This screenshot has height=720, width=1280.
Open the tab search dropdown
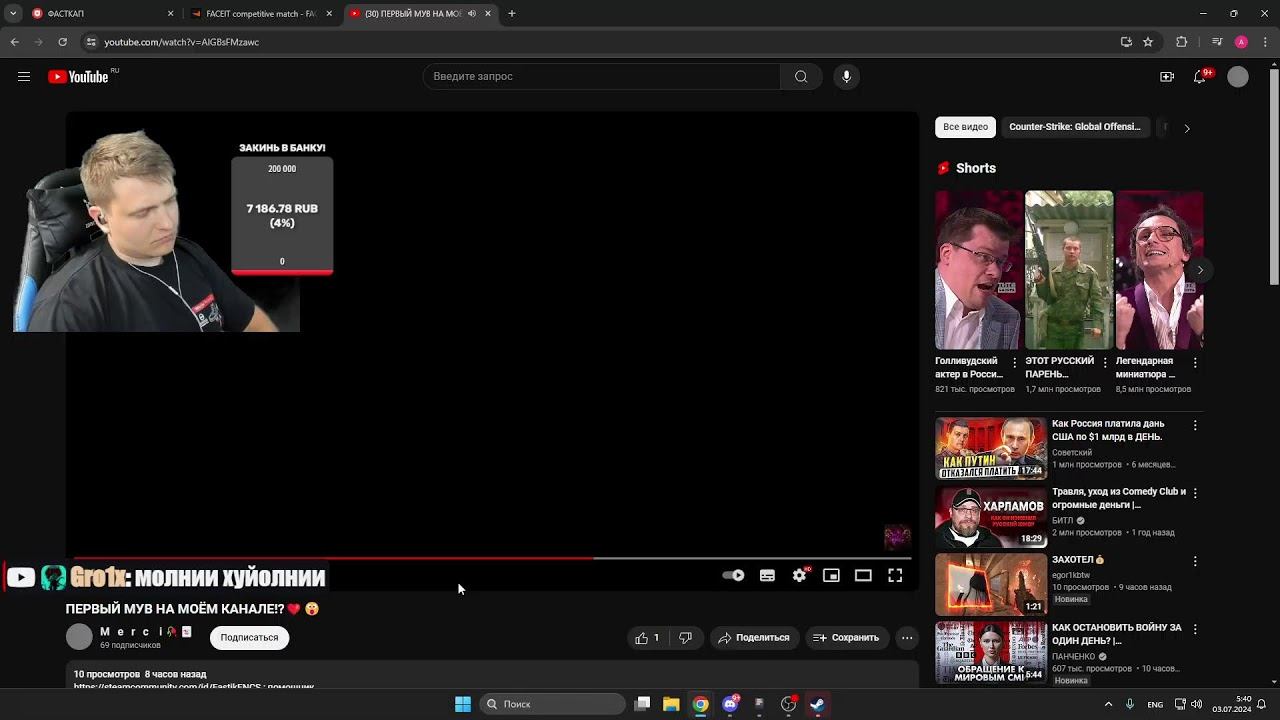point(13,14)
